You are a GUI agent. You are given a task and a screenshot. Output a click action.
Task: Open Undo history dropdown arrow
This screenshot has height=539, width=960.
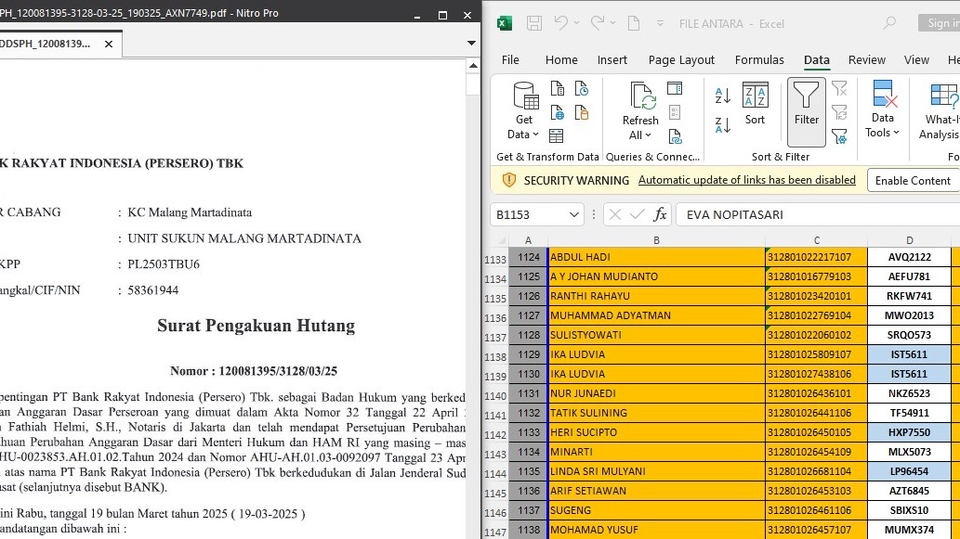pos(577,23)
